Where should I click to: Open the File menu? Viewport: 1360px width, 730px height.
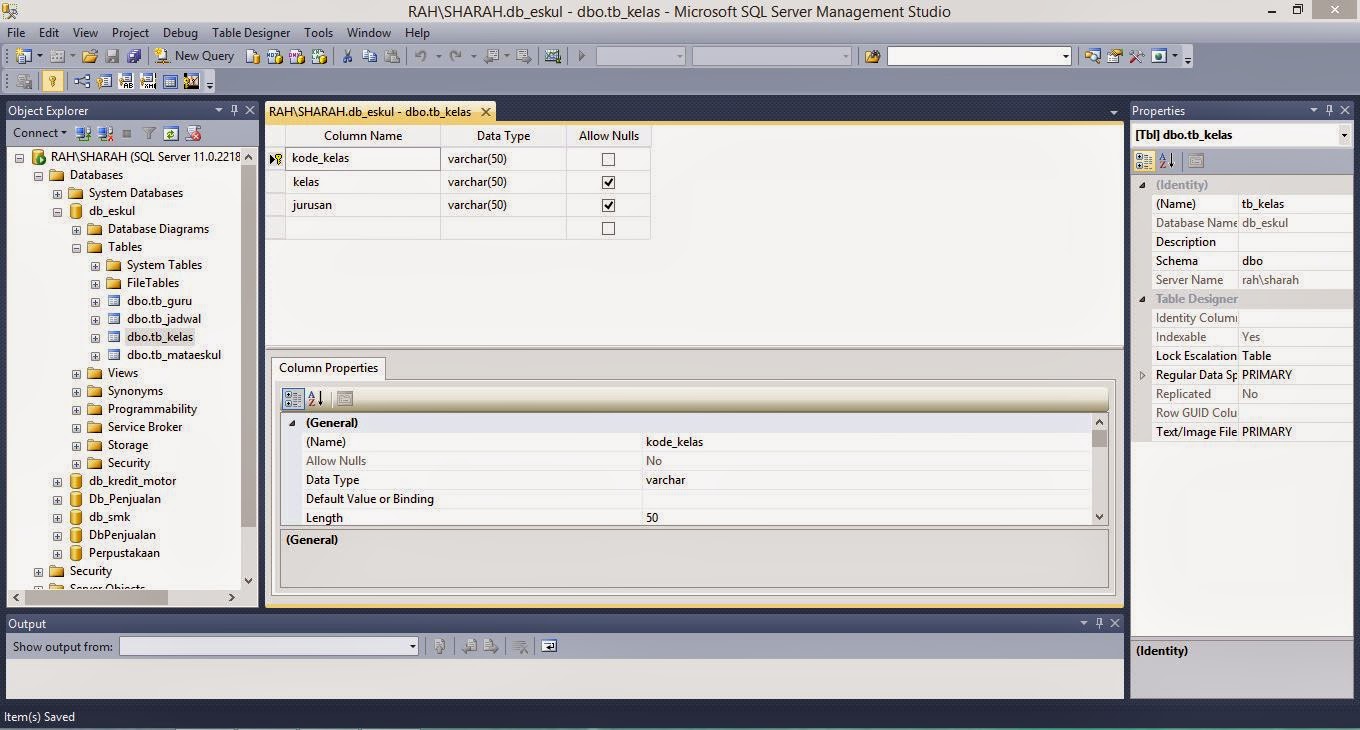coord(16,32)
